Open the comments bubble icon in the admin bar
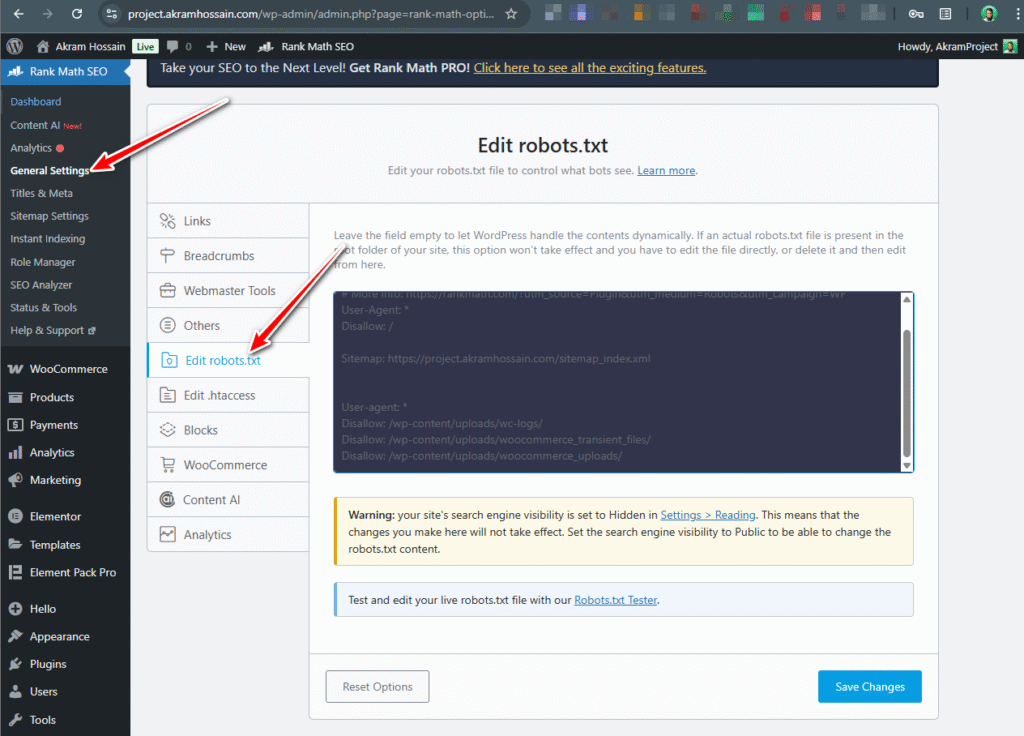Viewport: 1024px width, 736px height. pos(172,46)
